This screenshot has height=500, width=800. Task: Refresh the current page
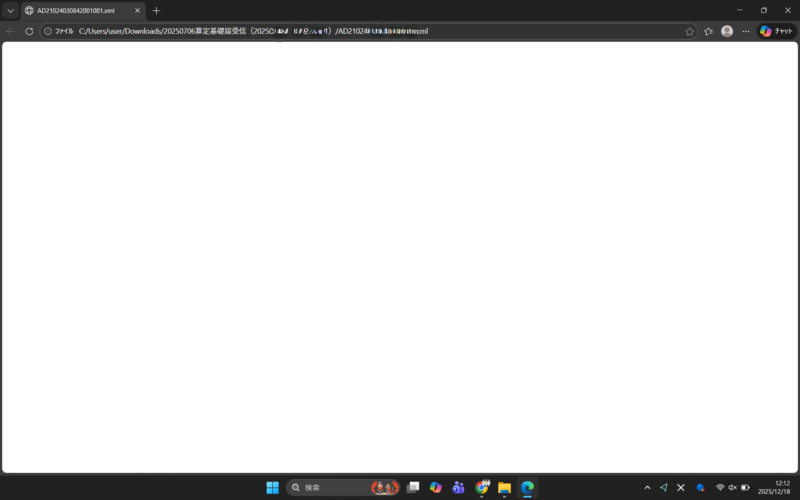pos(29,31)
